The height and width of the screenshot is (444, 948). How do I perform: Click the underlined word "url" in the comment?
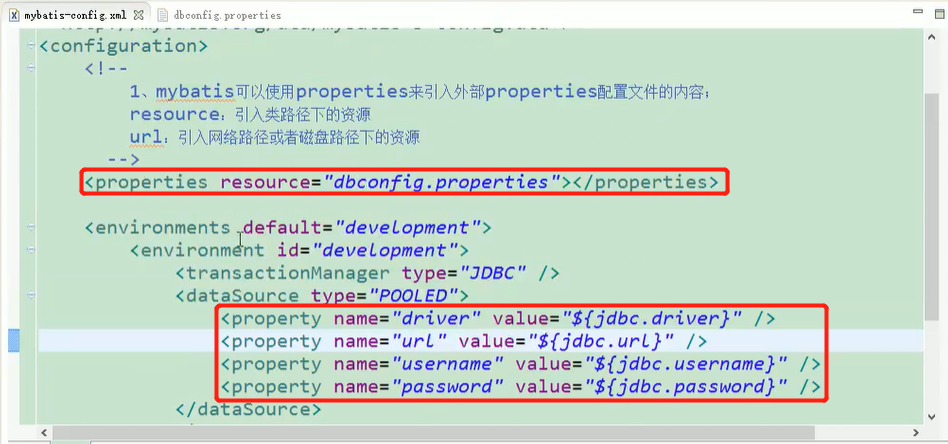click(x=146, y=137)
